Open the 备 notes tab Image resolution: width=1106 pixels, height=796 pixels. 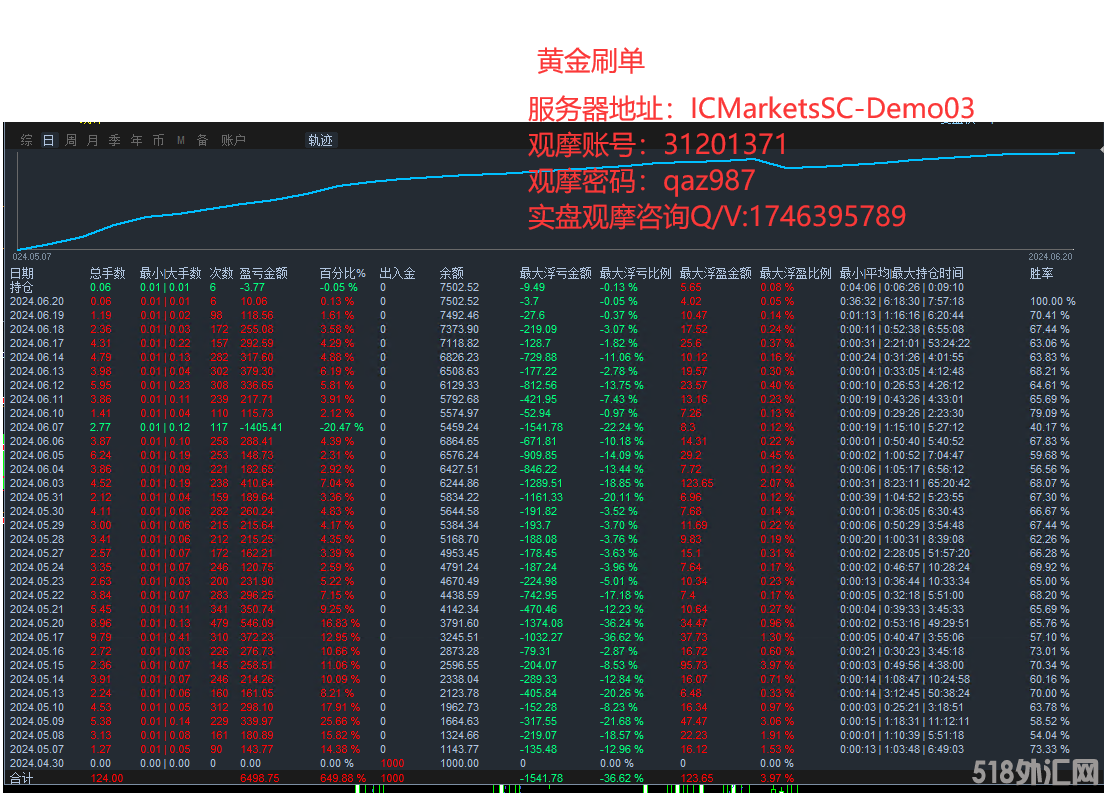203,141
